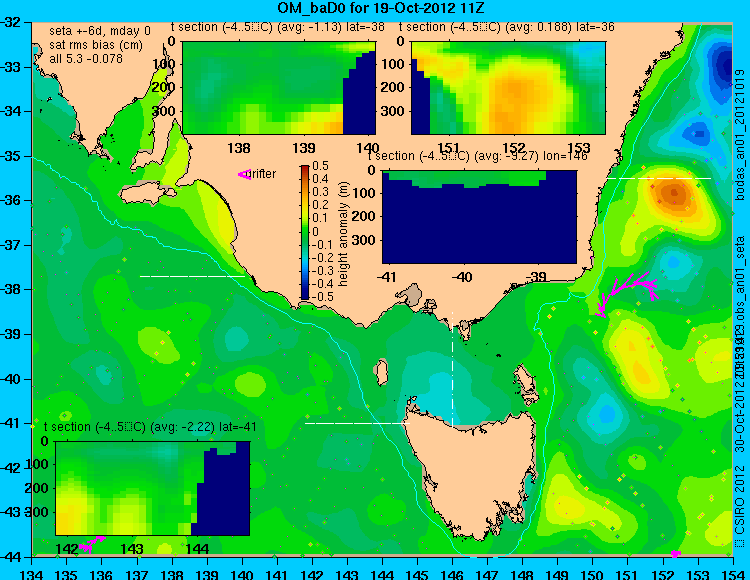
Task: Click the orange warm eddy near 152E, 36S
Action: pos(673,193)
